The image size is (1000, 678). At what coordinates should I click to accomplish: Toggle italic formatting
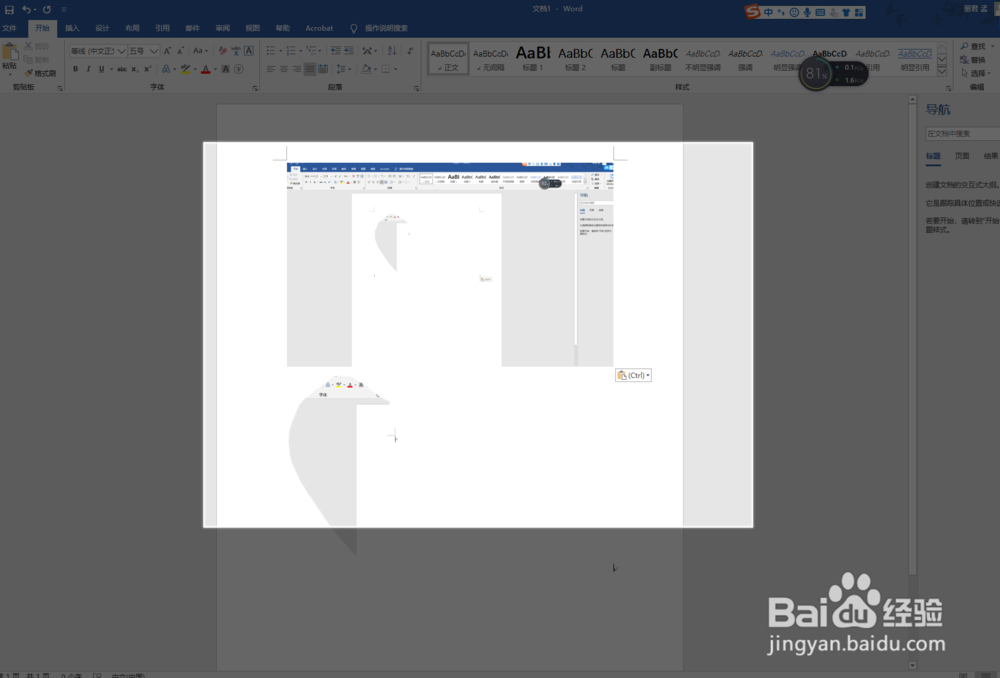[88, 69]
